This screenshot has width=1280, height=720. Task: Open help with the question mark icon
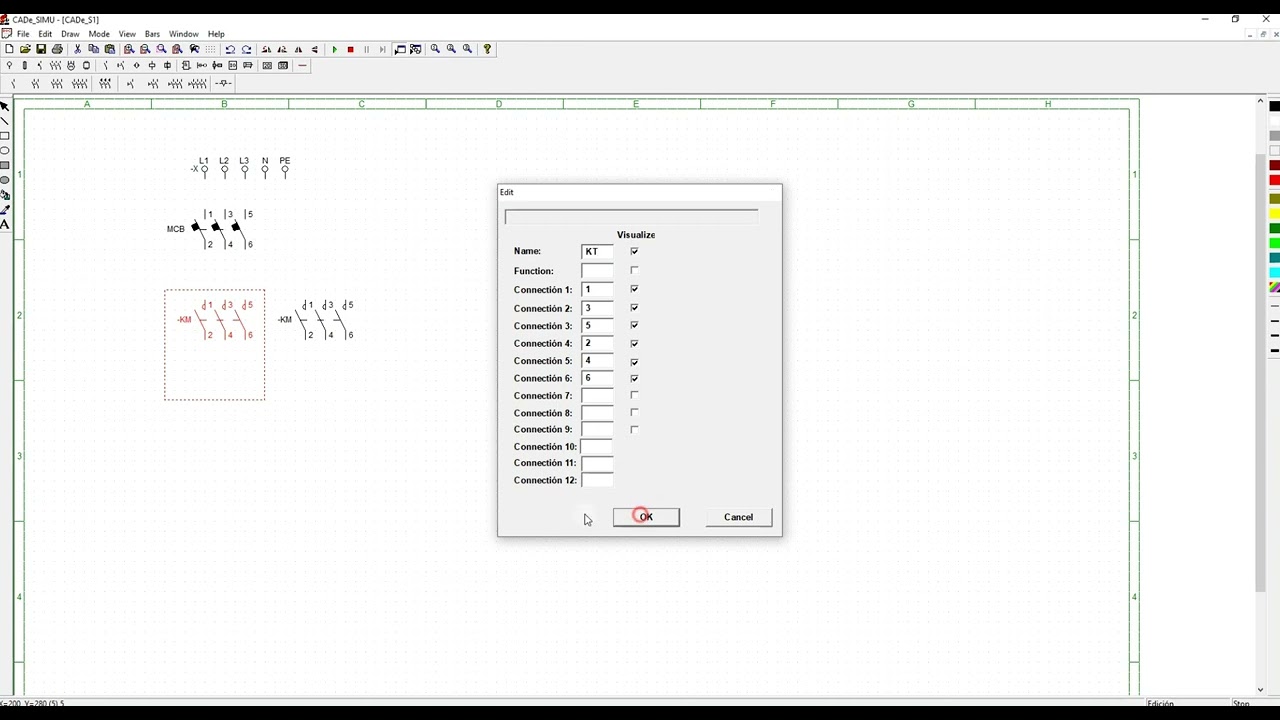click(487, 49)
